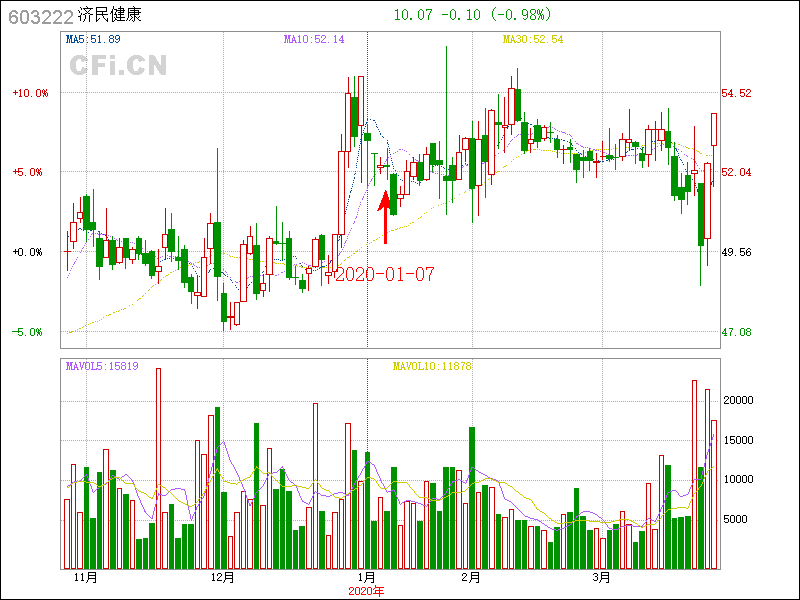This screenshot has height=600, width=800.
Task: Click the 11月 month axis label
Action: point(86,578)
